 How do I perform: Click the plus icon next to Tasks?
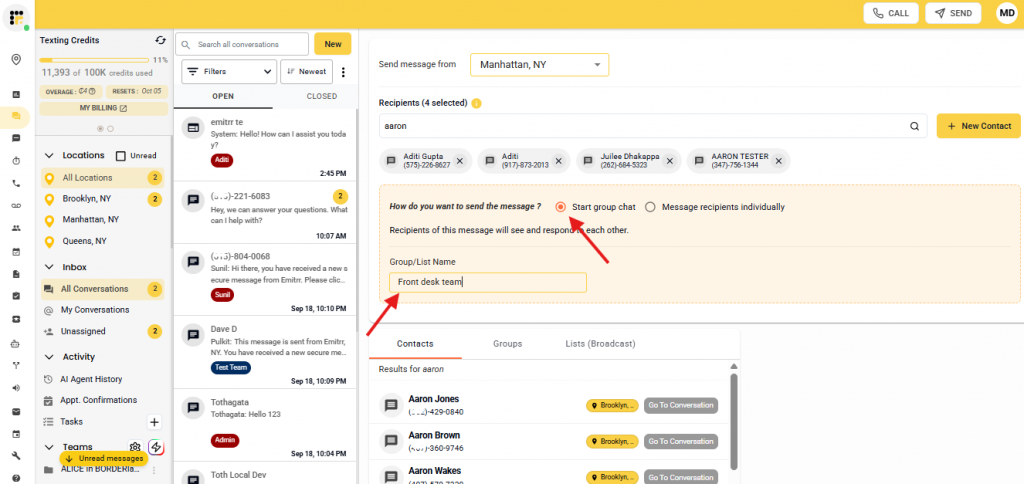154,422
